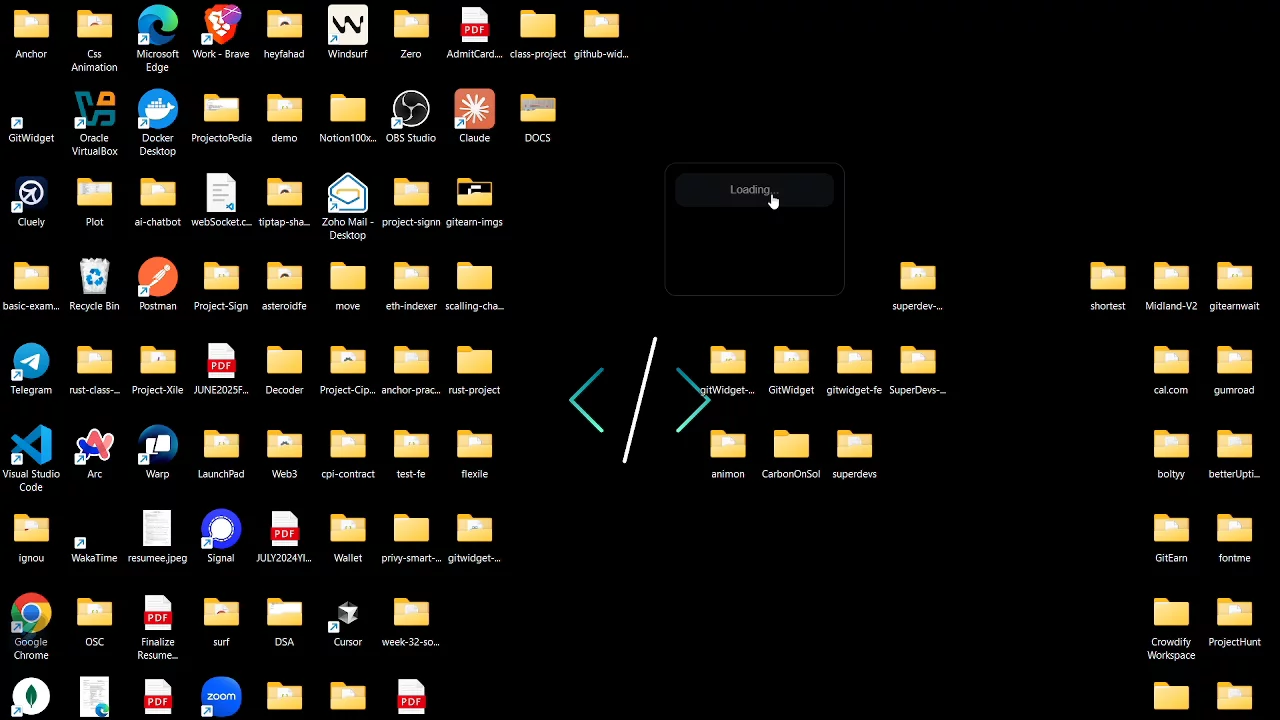Open the rust-project folder

coord(474,362)
